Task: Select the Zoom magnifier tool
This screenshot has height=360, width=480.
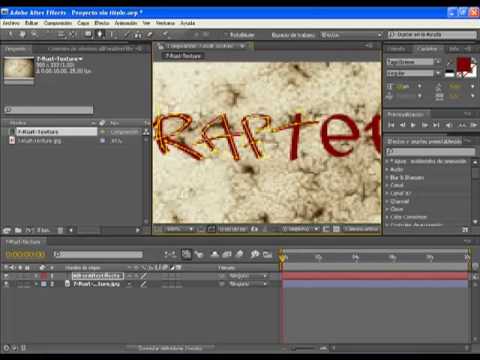Action: pos(34,34)
